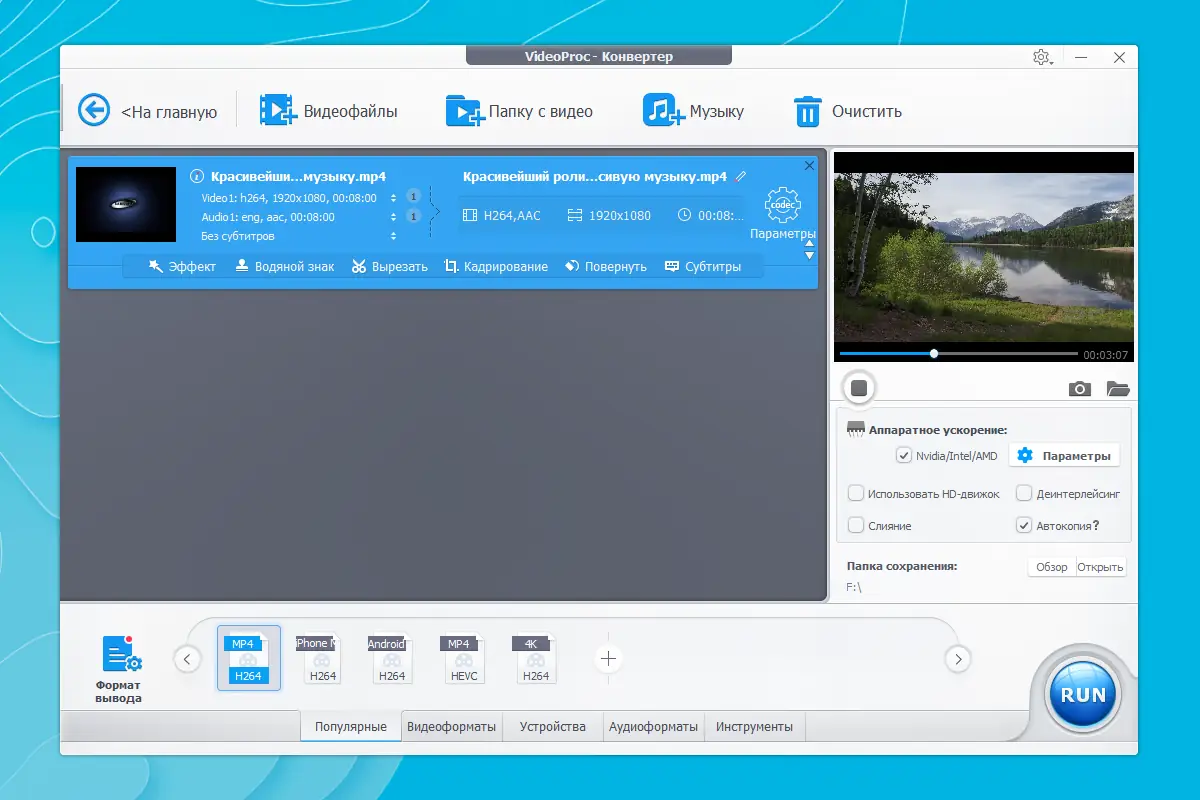Open the Субтитры tool
The height and width of the screenshot is (800, 1200).
(703, 266)
